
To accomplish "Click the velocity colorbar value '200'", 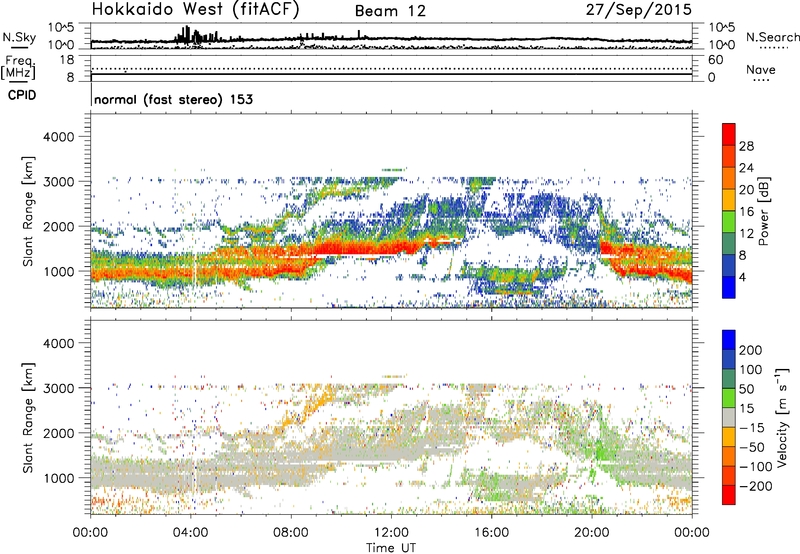I will pyautogui.click(x=751, y=350).
